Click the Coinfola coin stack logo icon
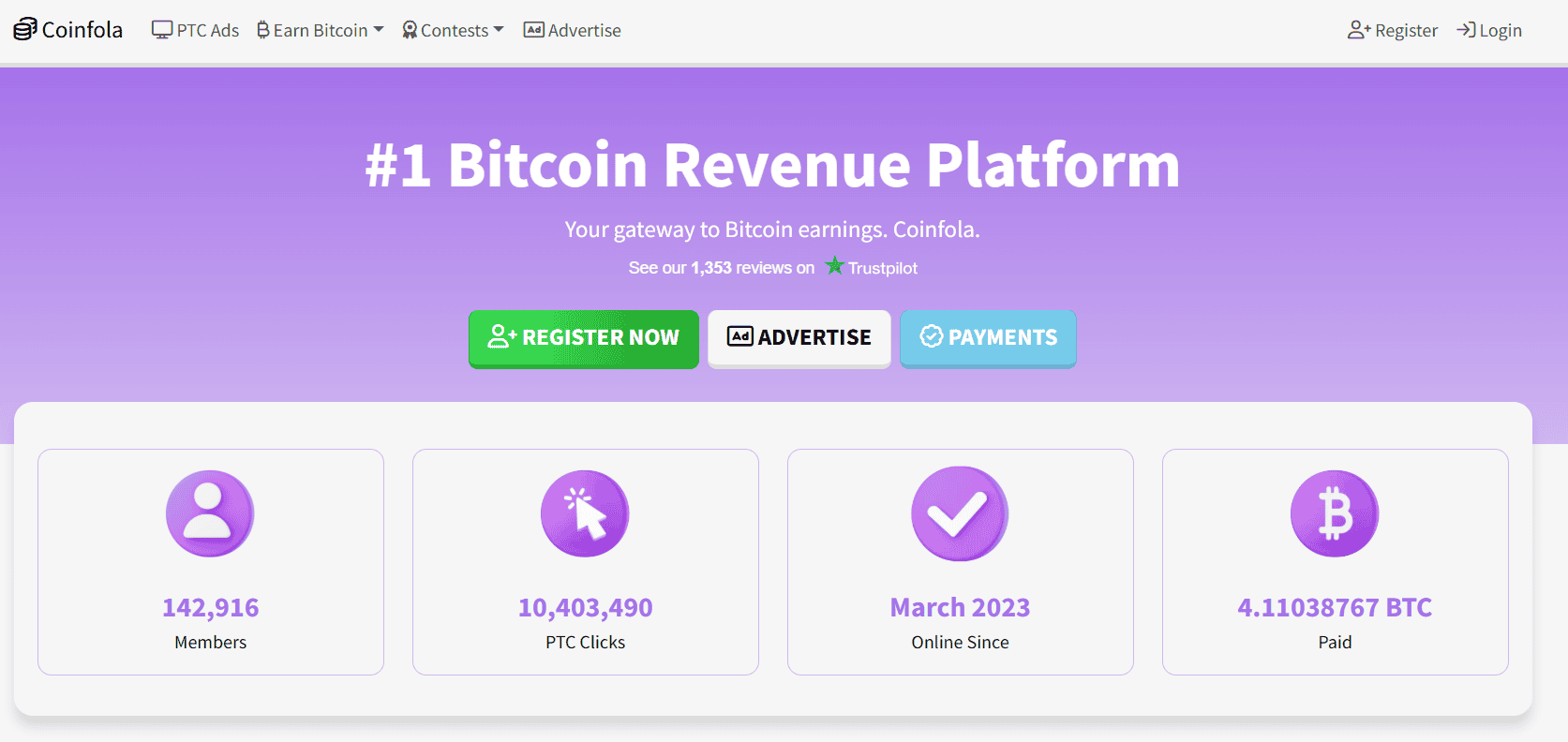This screenshot has width=1568, height=742. pyautogui.click(x=25, y=30)
